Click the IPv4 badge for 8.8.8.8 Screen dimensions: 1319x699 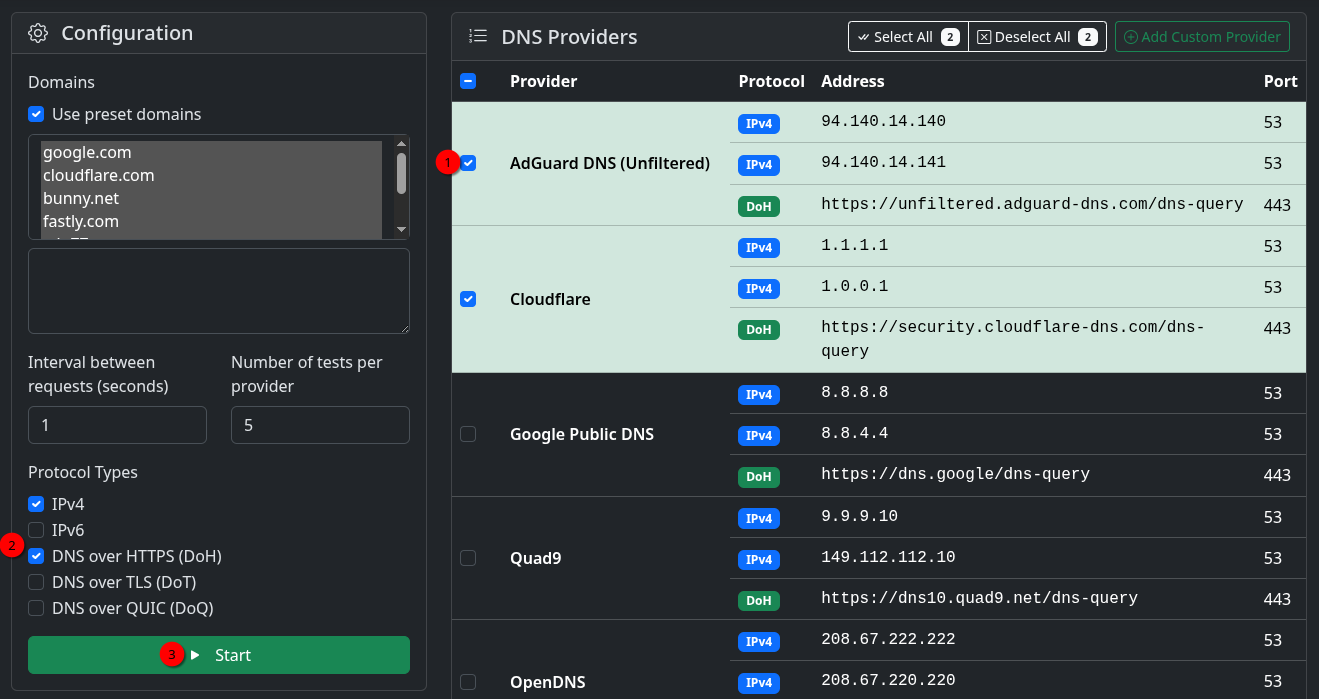[x=759, y=395]
